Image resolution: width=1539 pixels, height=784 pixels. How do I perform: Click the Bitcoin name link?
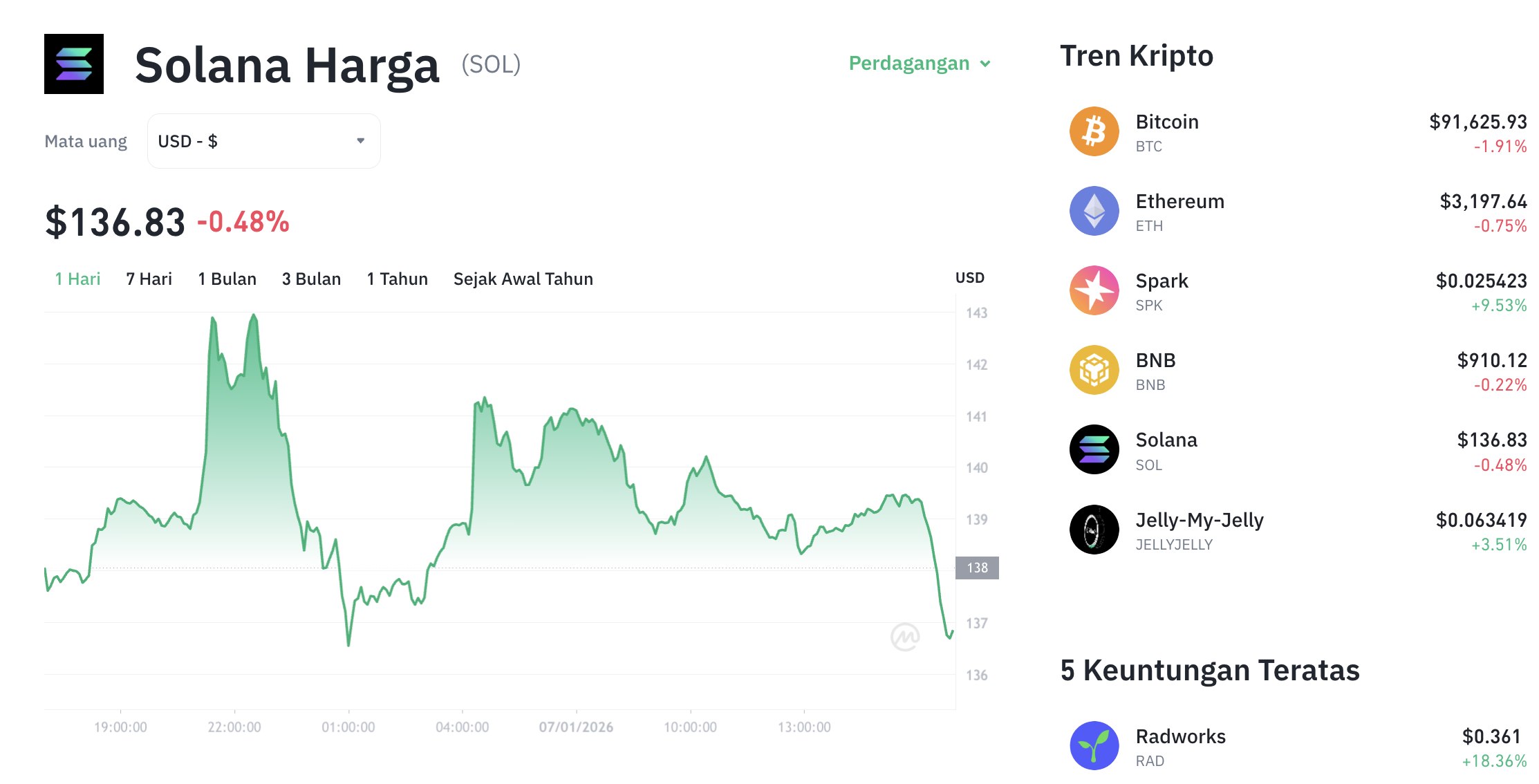pyautogui.click(x=1166, y=122)
